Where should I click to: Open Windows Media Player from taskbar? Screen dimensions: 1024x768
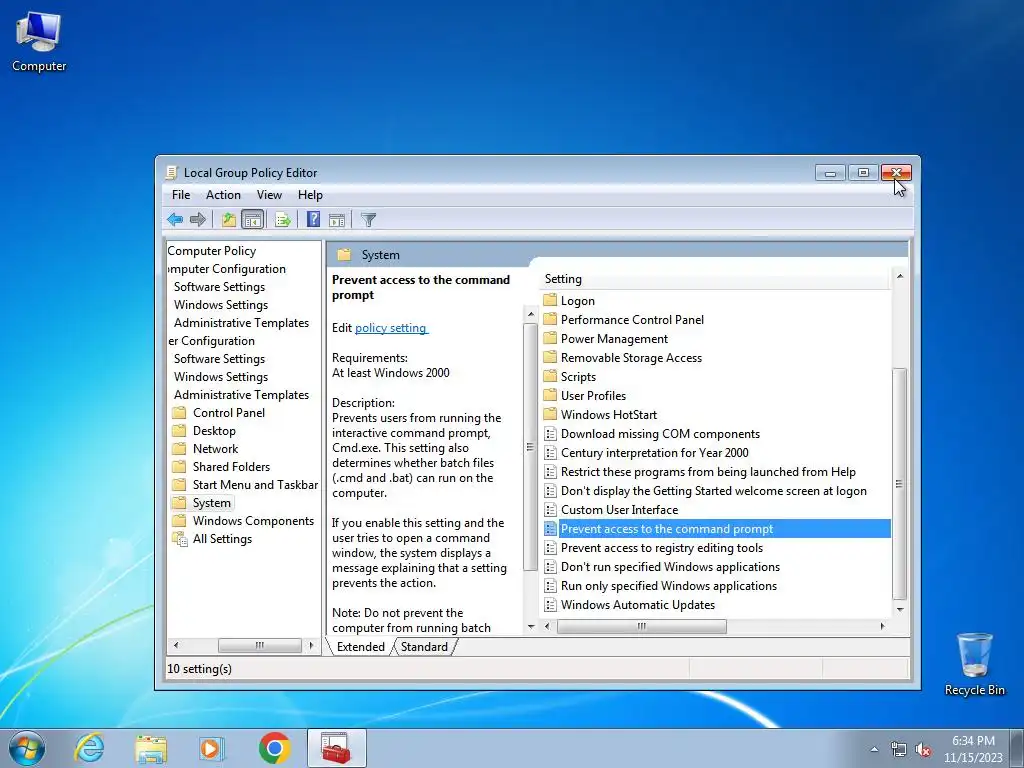click(x=211, y=749)
